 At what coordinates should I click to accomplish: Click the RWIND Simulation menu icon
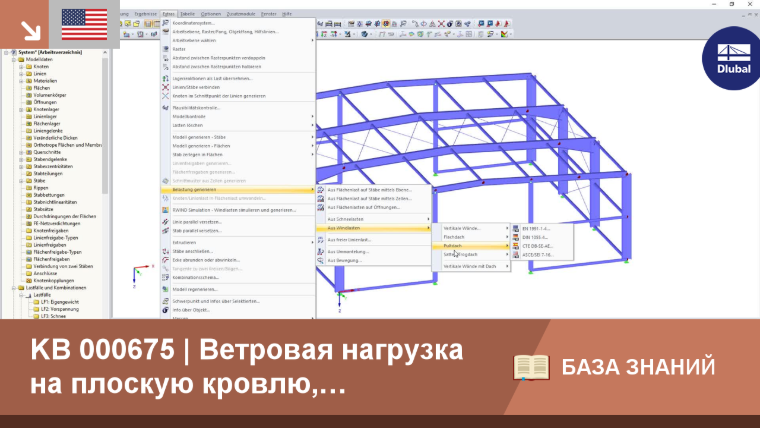[165, 210]
